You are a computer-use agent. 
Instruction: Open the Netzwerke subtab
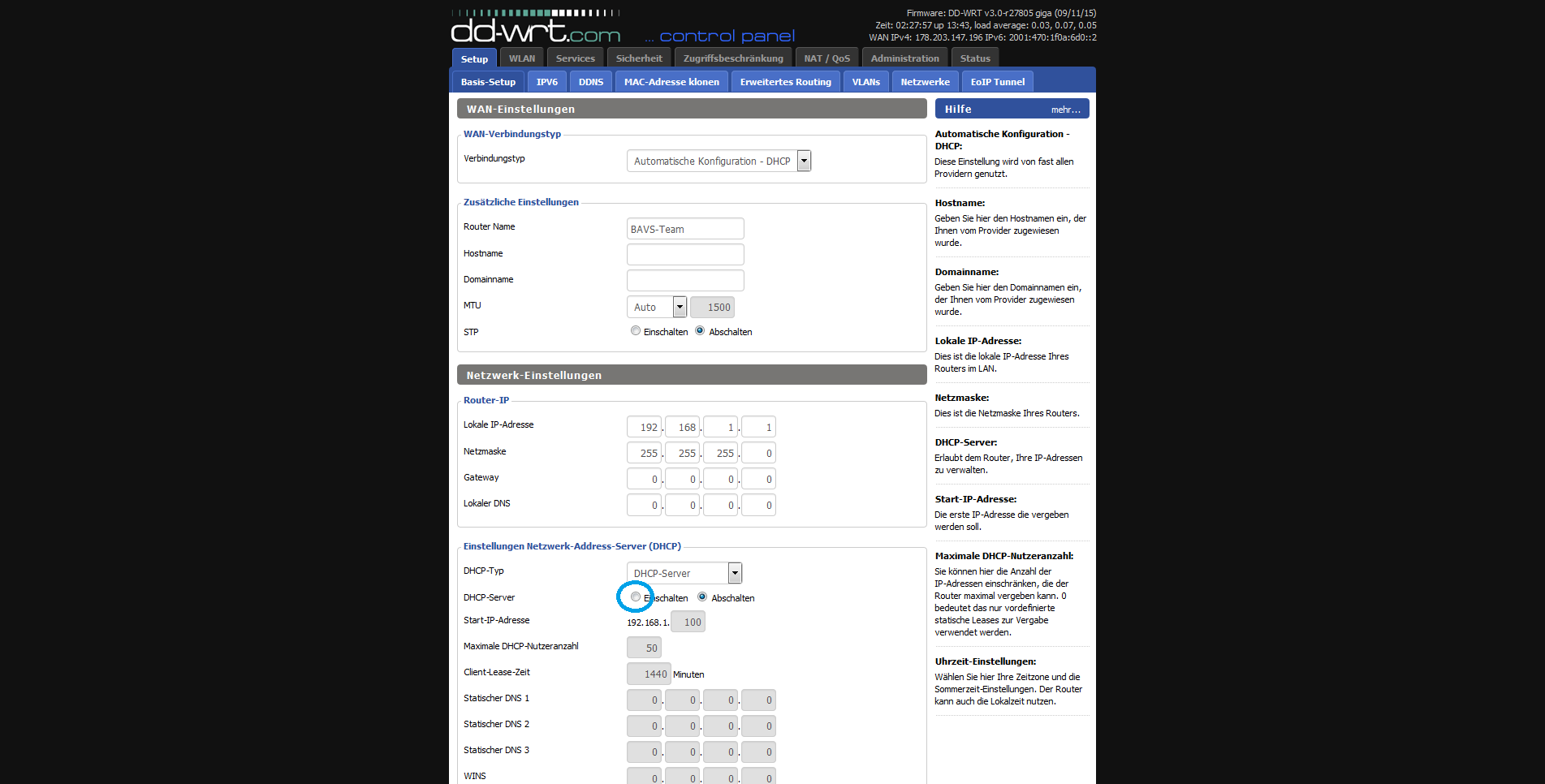926,82
